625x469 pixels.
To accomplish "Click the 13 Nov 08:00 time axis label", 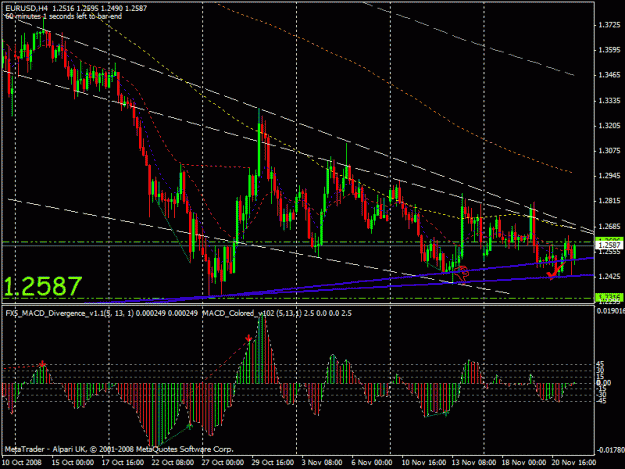I will [474, 462].
